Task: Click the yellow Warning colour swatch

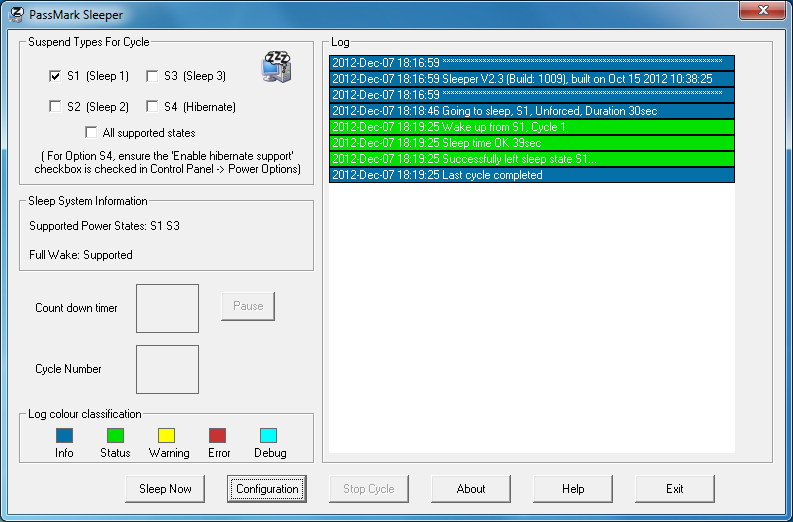Action: coord(166,436)
